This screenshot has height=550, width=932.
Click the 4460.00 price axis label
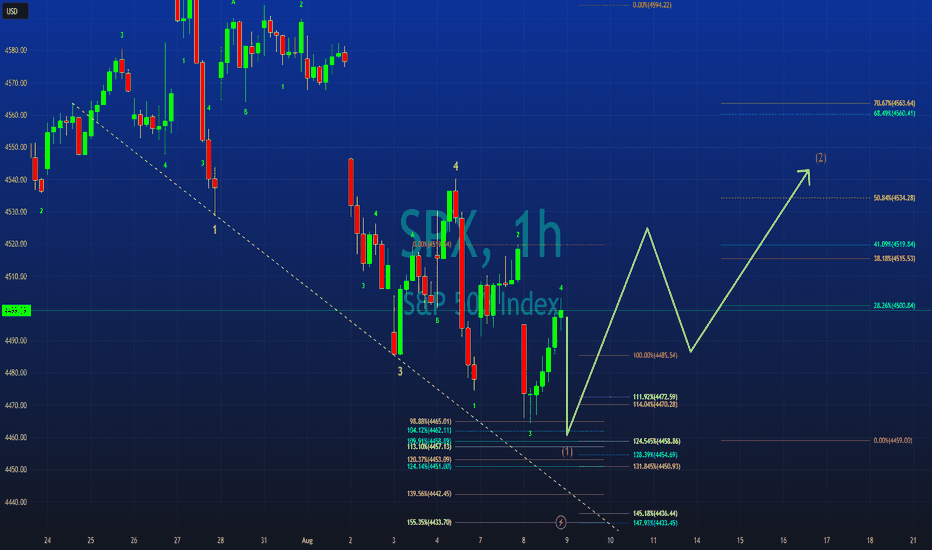tap(15, 438)
